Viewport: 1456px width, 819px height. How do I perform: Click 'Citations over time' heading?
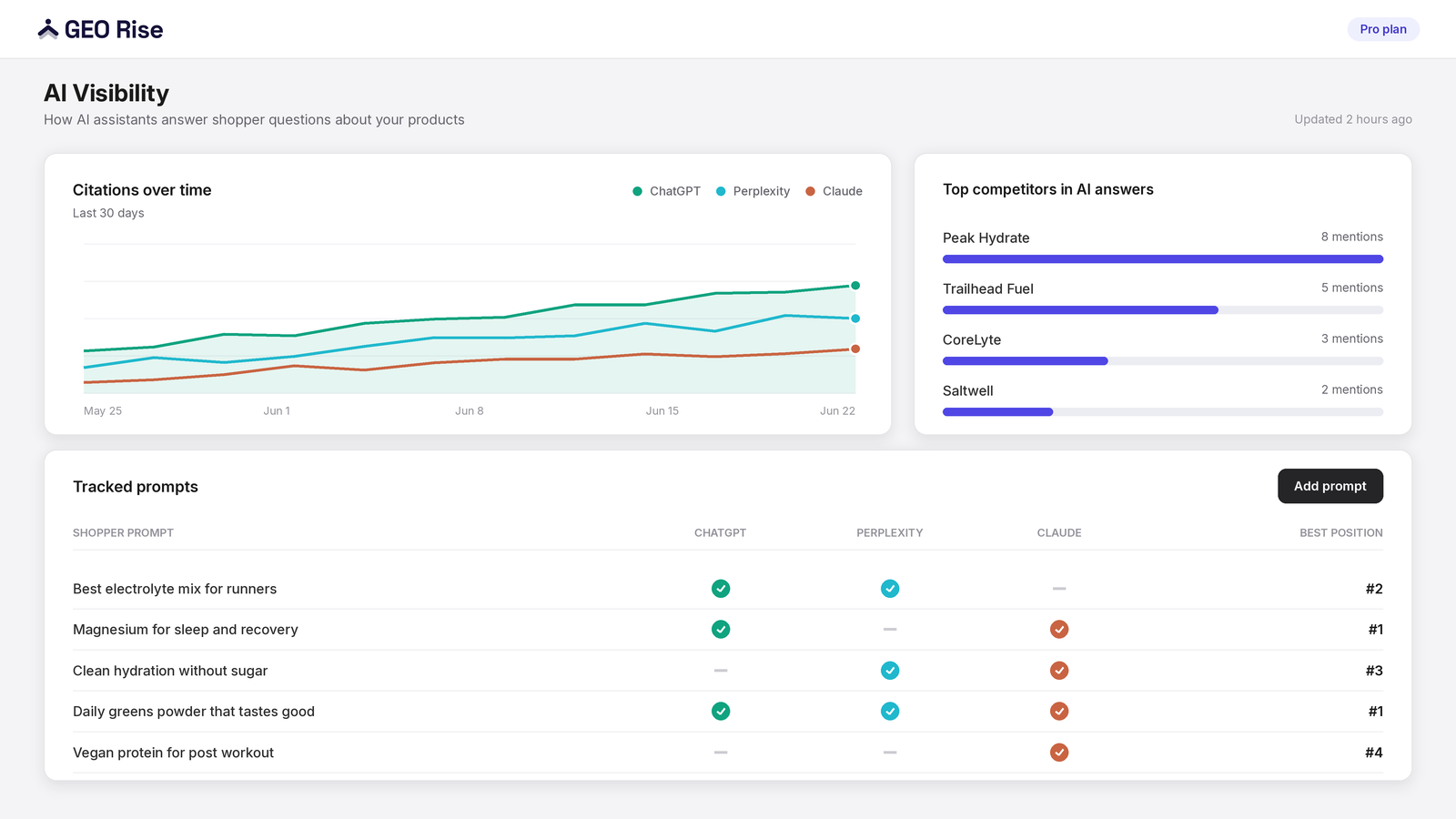[x=142, y=190]
